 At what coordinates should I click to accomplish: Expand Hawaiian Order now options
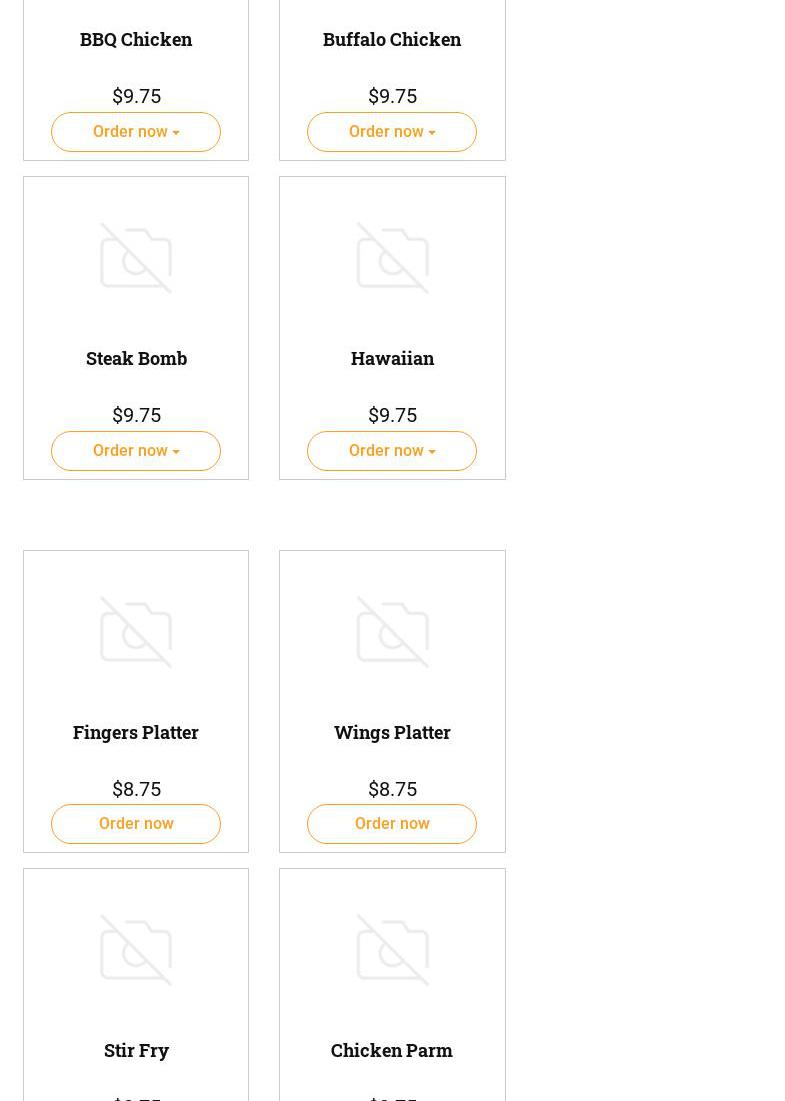pyautogui.click(x=392, y=451)
